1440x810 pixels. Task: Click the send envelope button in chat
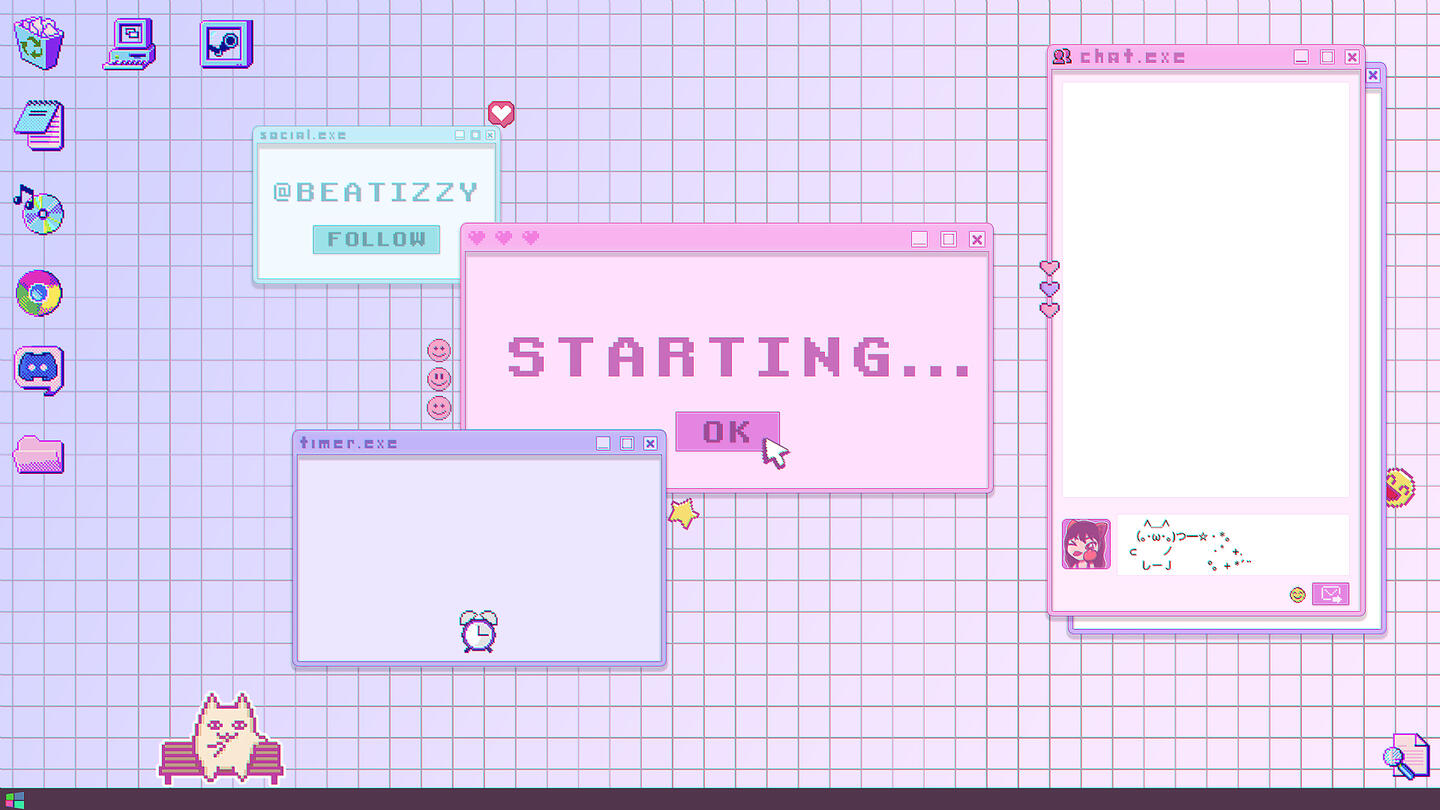1330,594
